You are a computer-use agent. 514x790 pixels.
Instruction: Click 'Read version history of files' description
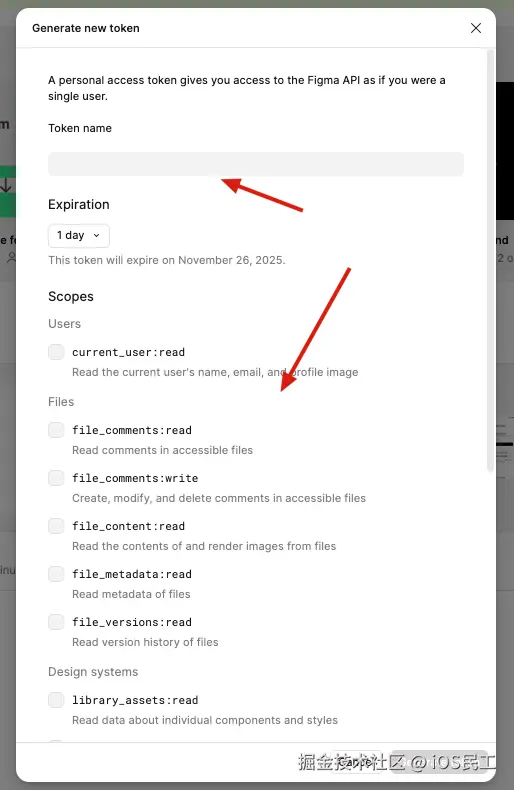[x=145, y=642]
